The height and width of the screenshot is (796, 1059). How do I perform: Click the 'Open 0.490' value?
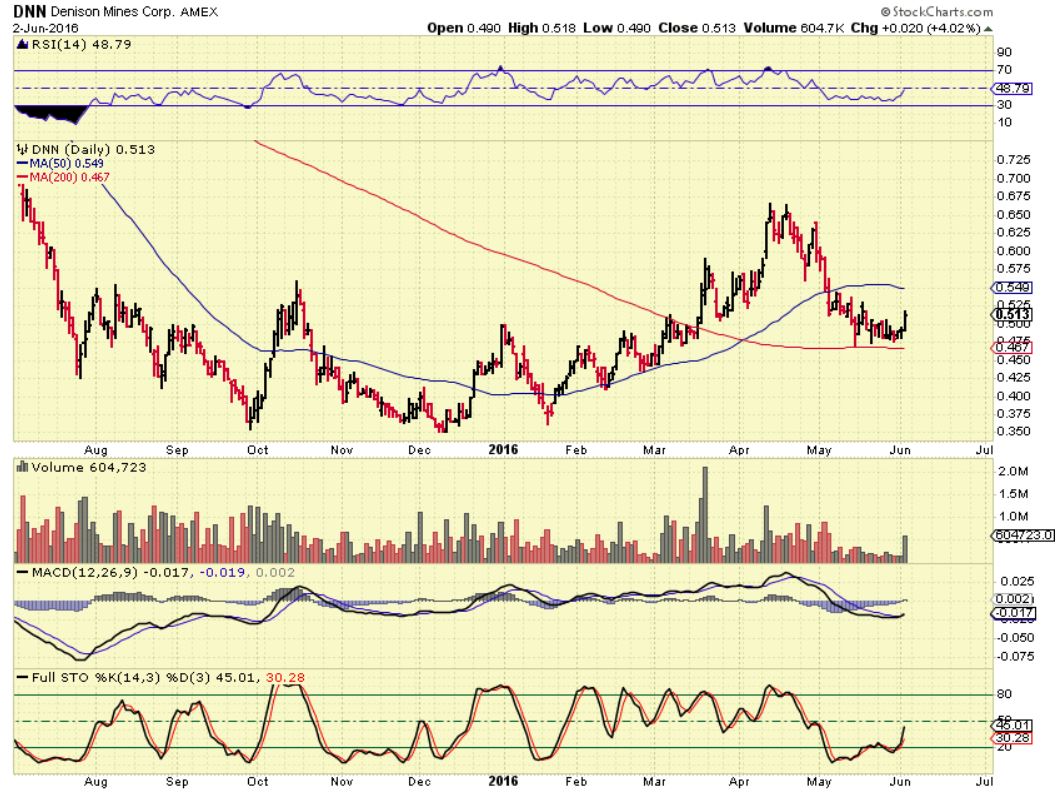(x=463, y=28)
